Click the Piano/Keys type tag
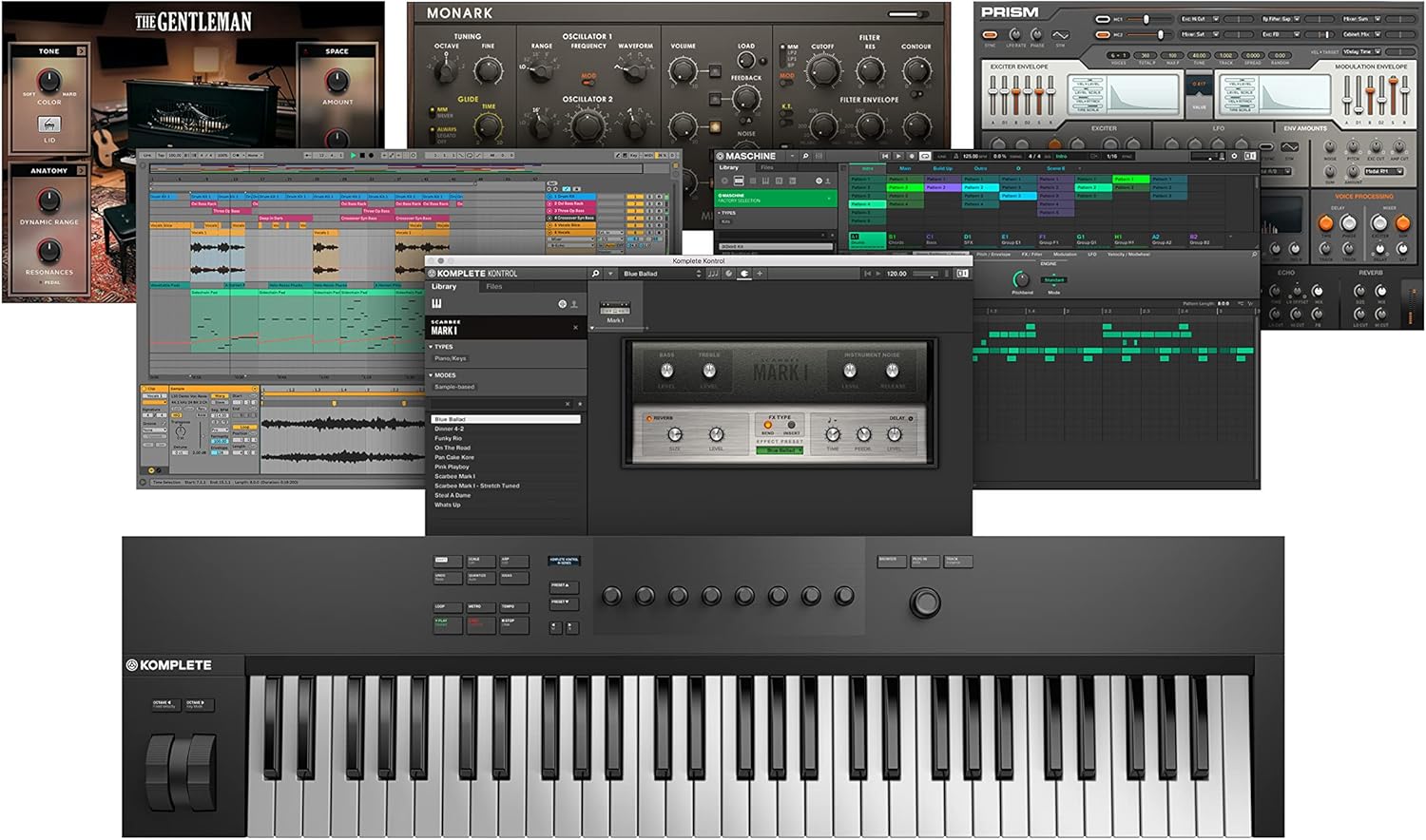This screenshot has height=840, width=1426. coord(451,358)
